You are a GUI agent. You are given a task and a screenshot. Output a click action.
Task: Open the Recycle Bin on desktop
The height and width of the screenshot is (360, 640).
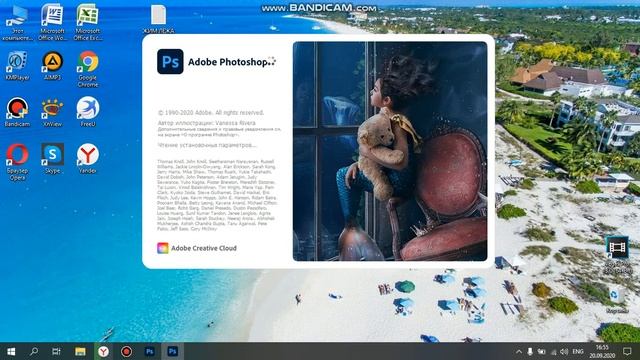pos(616,300)
